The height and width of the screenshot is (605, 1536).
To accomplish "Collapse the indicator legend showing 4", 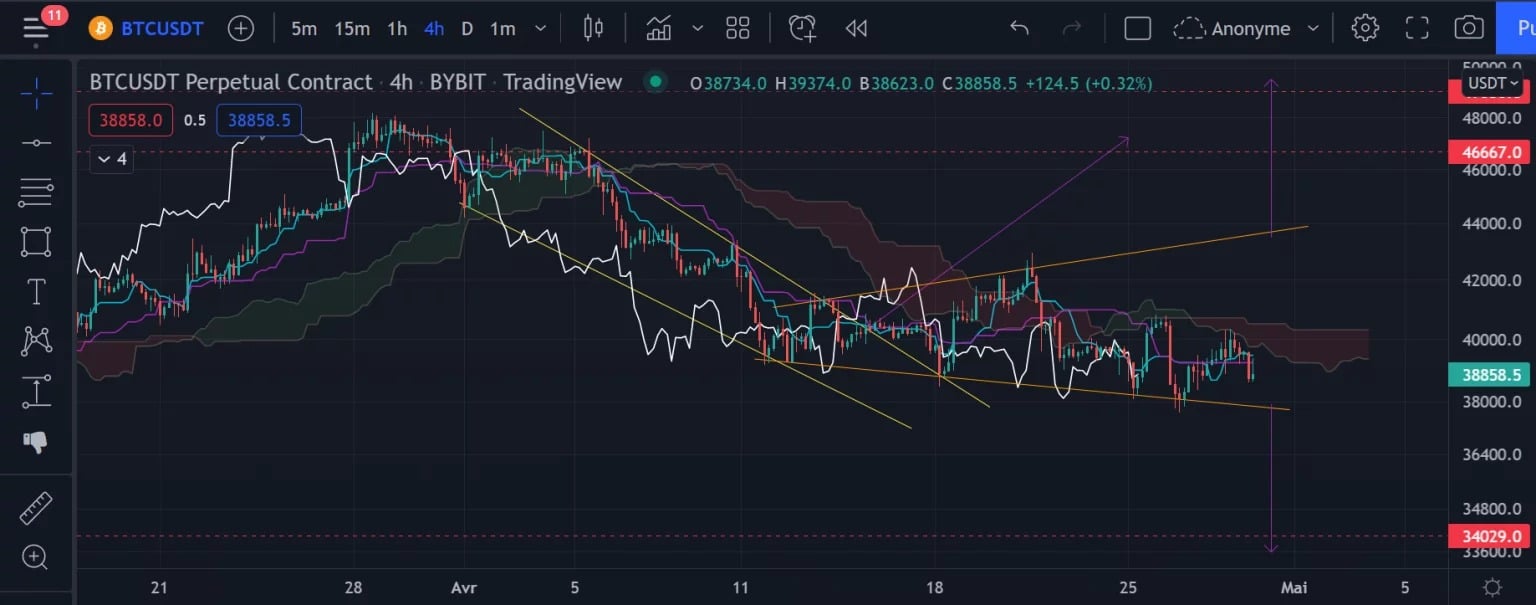I will click(111, 159).
